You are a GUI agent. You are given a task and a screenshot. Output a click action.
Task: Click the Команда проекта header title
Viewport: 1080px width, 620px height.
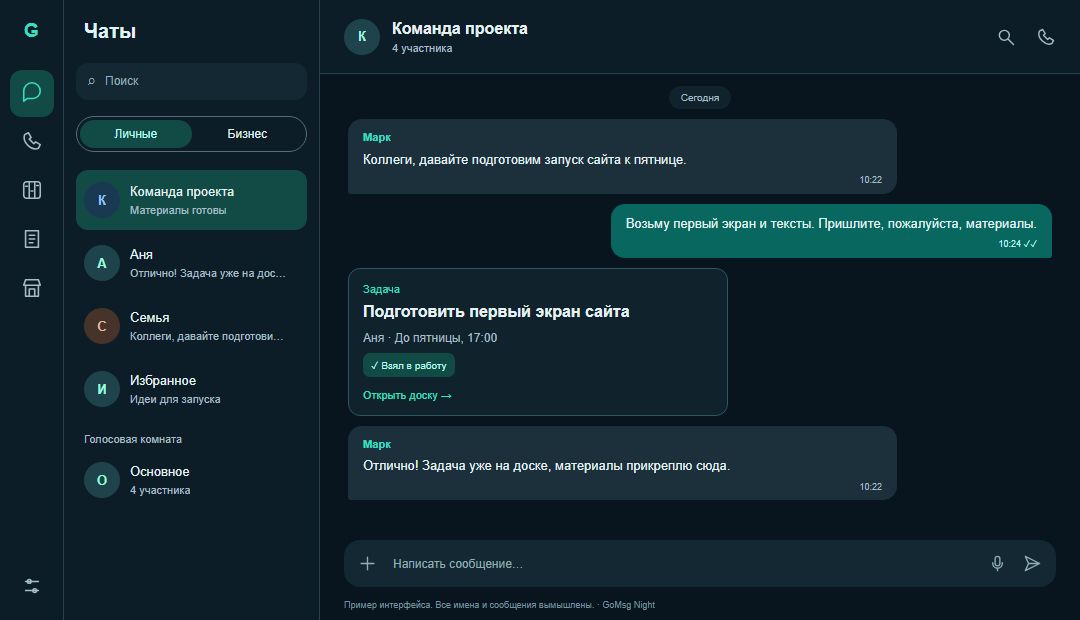(459, 28)
